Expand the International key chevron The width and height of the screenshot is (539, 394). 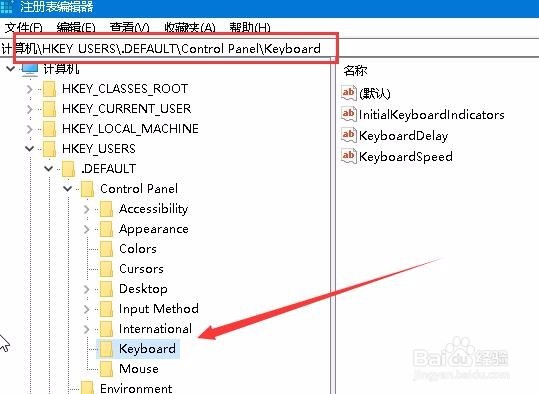point(87,329)
